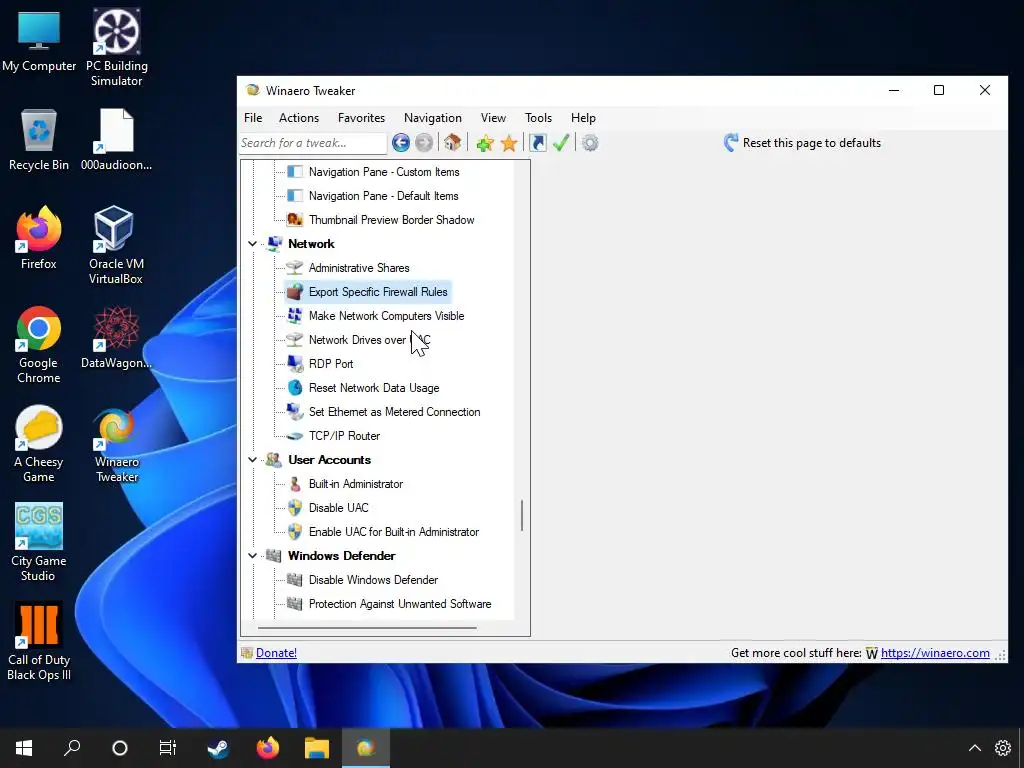Screen dimensions: 1024x768
Task: Click the Search for a tweak field
Action: tap(313, 142)
